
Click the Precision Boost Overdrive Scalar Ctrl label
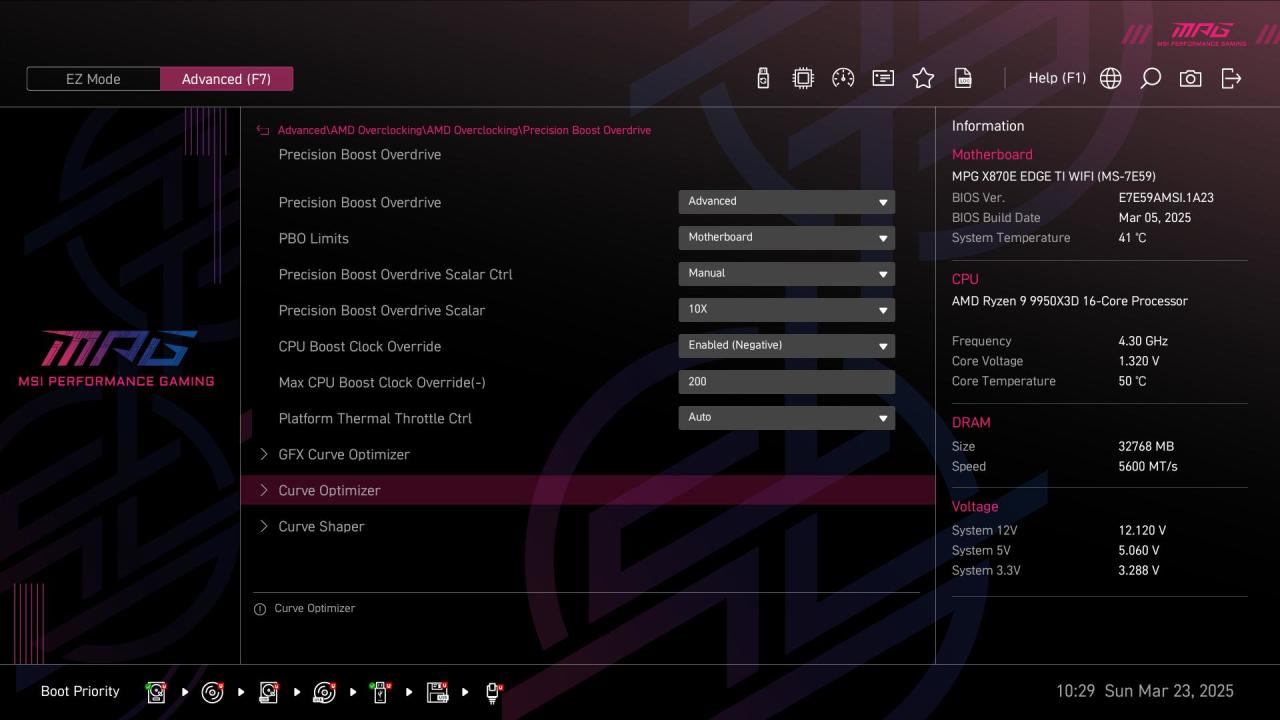pos(396,274)
